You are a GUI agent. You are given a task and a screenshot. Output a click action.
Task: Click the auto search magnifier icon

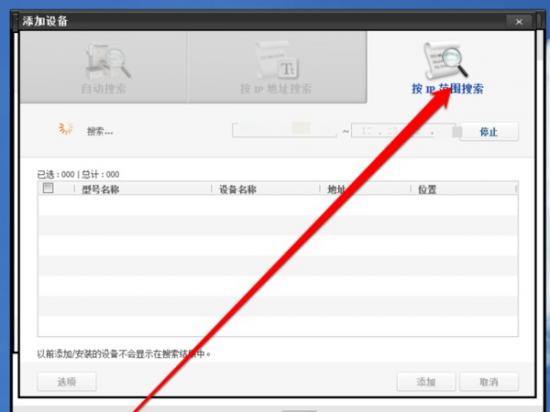(108, 61)
